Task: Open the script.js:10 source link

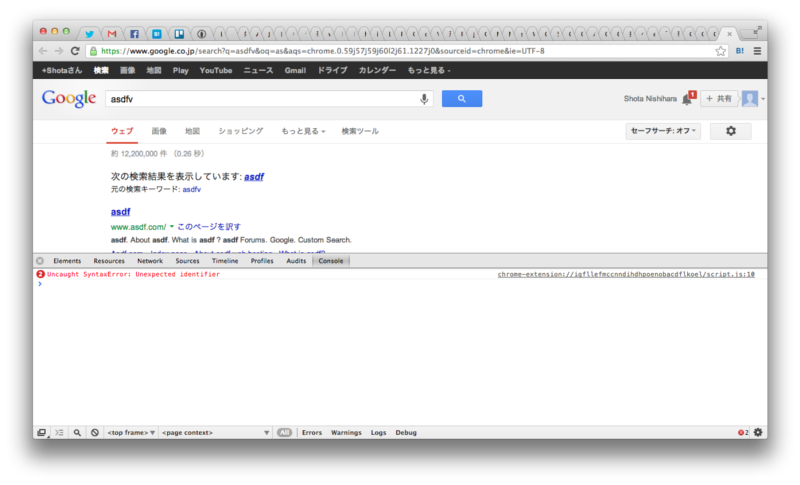Action: coord(626,274)
